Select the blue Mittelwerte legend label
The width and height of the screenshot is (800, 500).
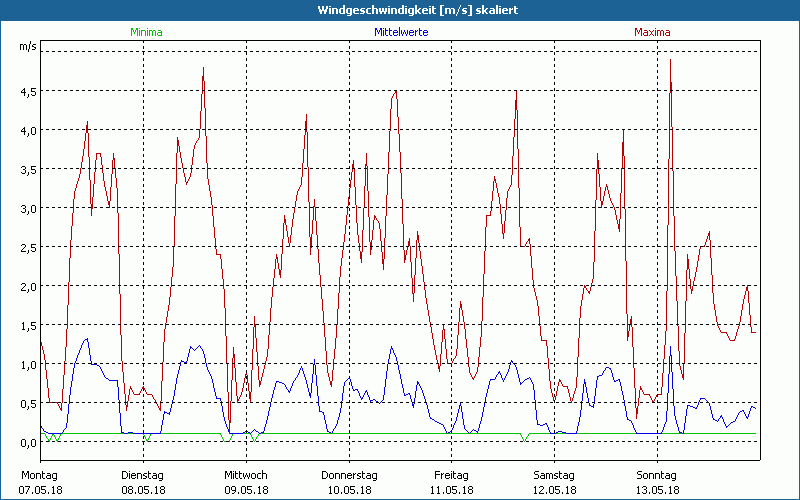pyautogui.click(x=401, y=32)
